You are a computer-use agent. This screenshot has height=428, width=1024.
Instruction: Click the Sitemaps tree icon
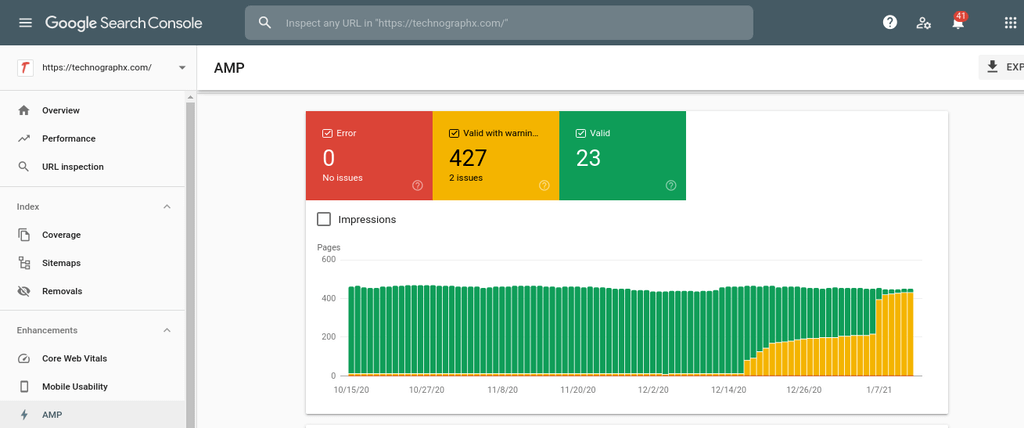[24, 263]
